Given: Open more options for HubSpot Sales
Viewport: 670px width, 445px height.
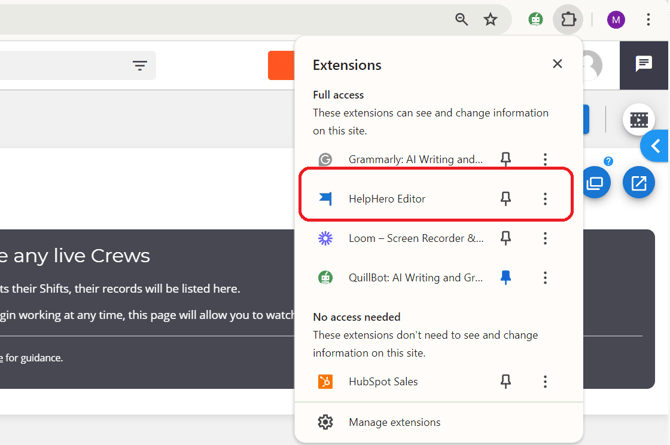Looking at the screenshot, I should (x=545, y=381).
